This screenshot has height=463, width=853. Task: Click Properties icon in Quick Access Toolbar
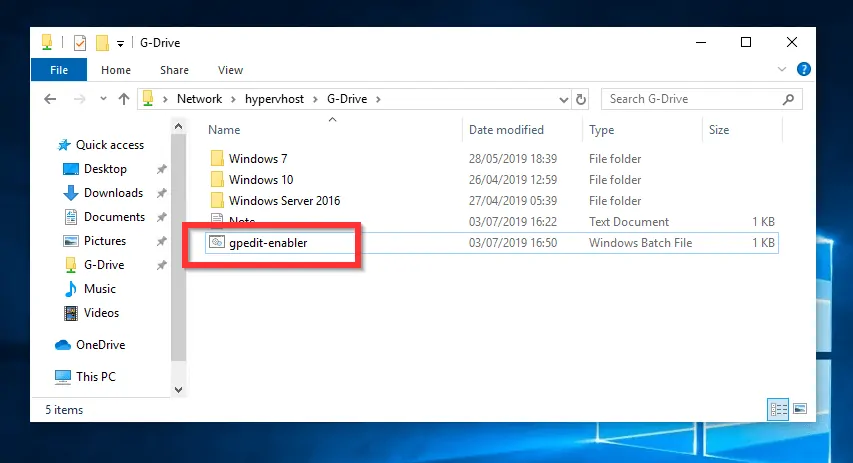tap(80, 43)
